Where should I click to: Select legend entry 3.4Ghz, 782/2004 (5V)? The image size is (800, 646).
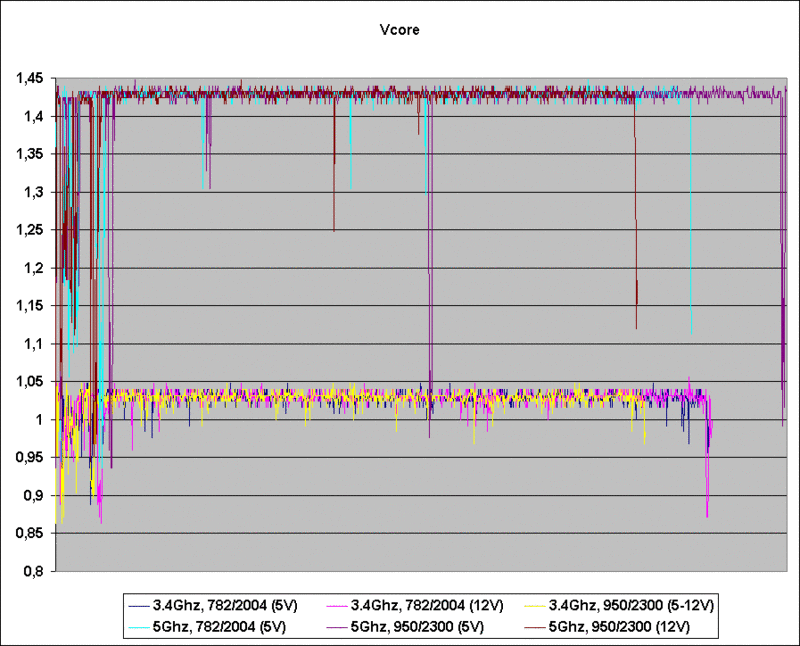(x=213, y=606)
